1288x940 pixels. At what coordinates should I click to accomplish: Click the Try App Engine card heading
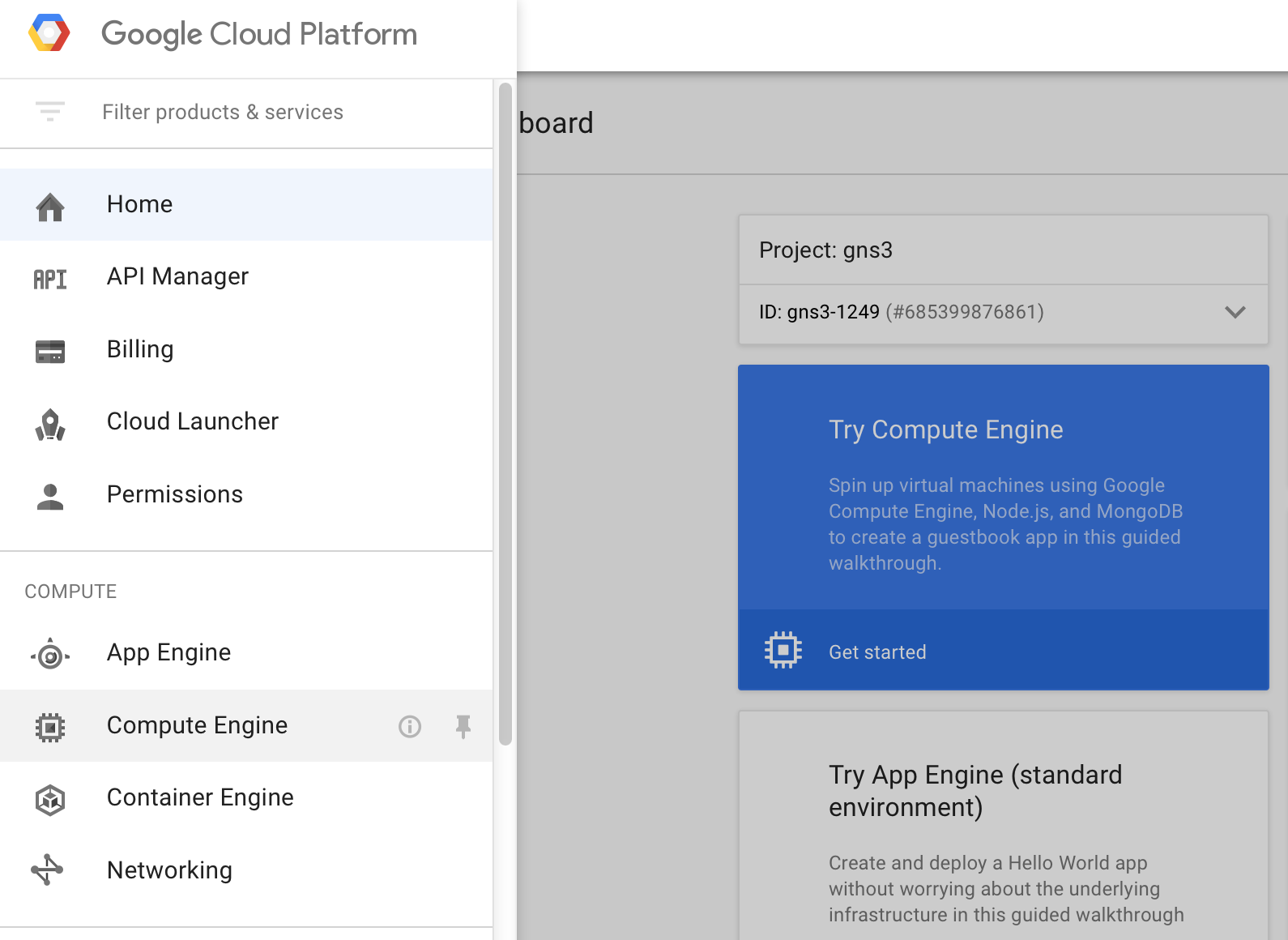pyautogui.click(x=975, y=791)
